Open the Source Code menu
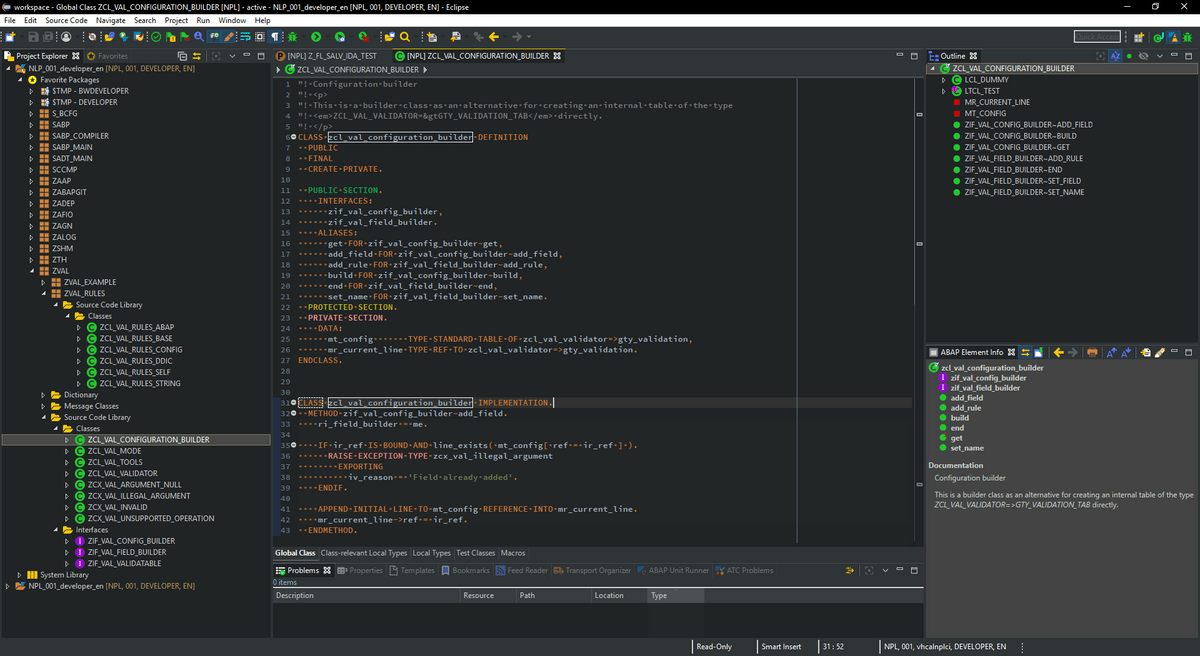Image resolution: width=1200 pixels, height=656 pixels. tap(66, 20)
